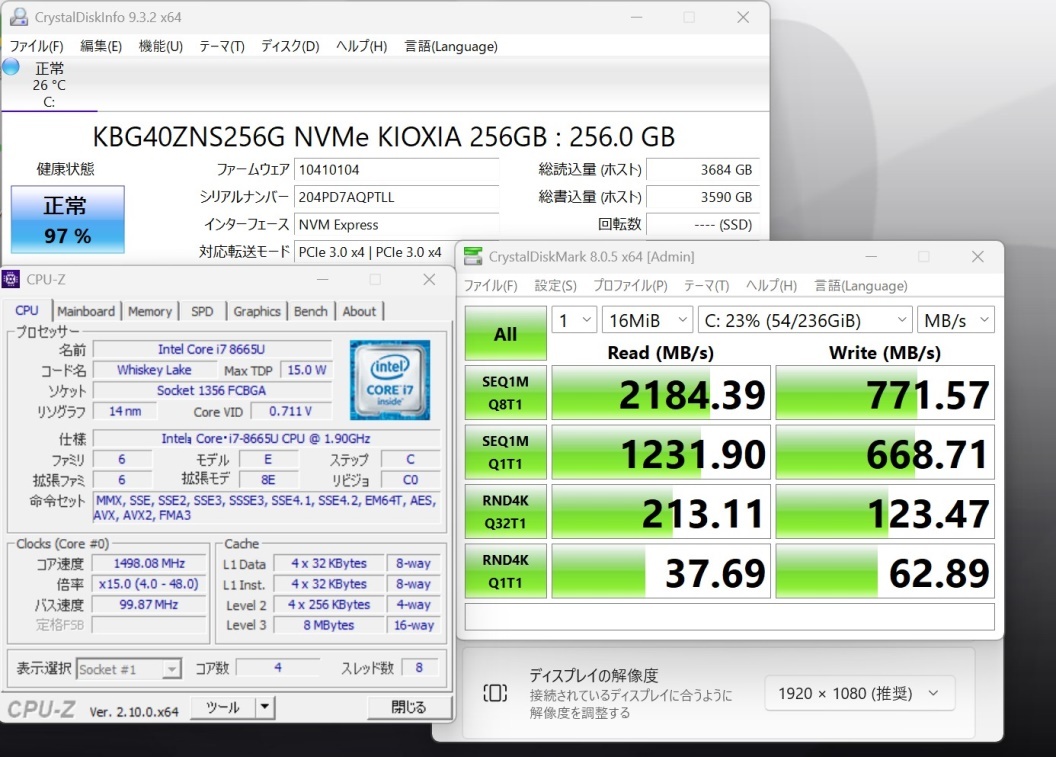Select the C: drive entry showing 26 °C

[x=49, y=85]
